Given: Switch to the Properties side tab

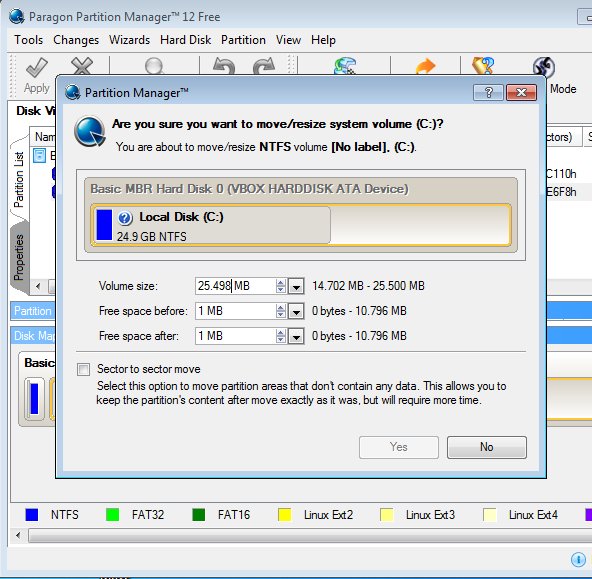Looking at the screenshot, I should tap(19, 257).
